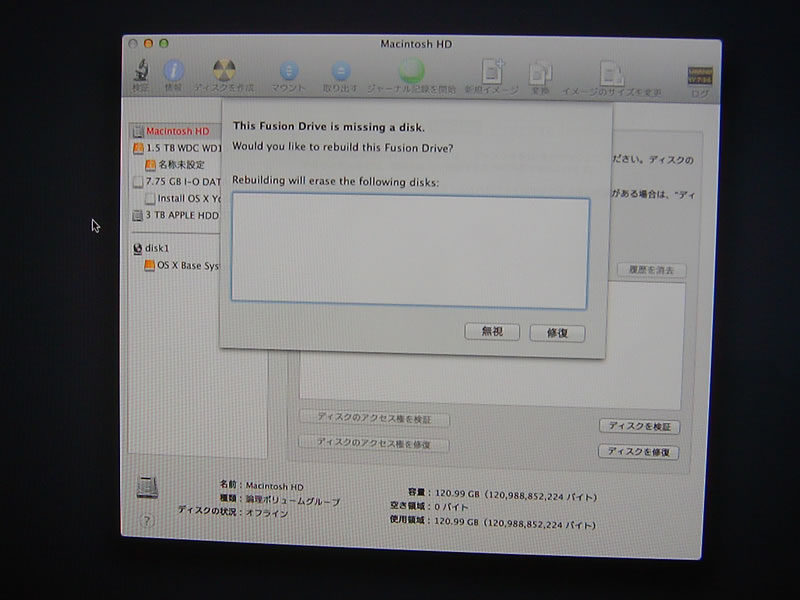Click the 修復 (Fix) button in dialog
Screen dimensions: 800x600
[x=557, y=333]
